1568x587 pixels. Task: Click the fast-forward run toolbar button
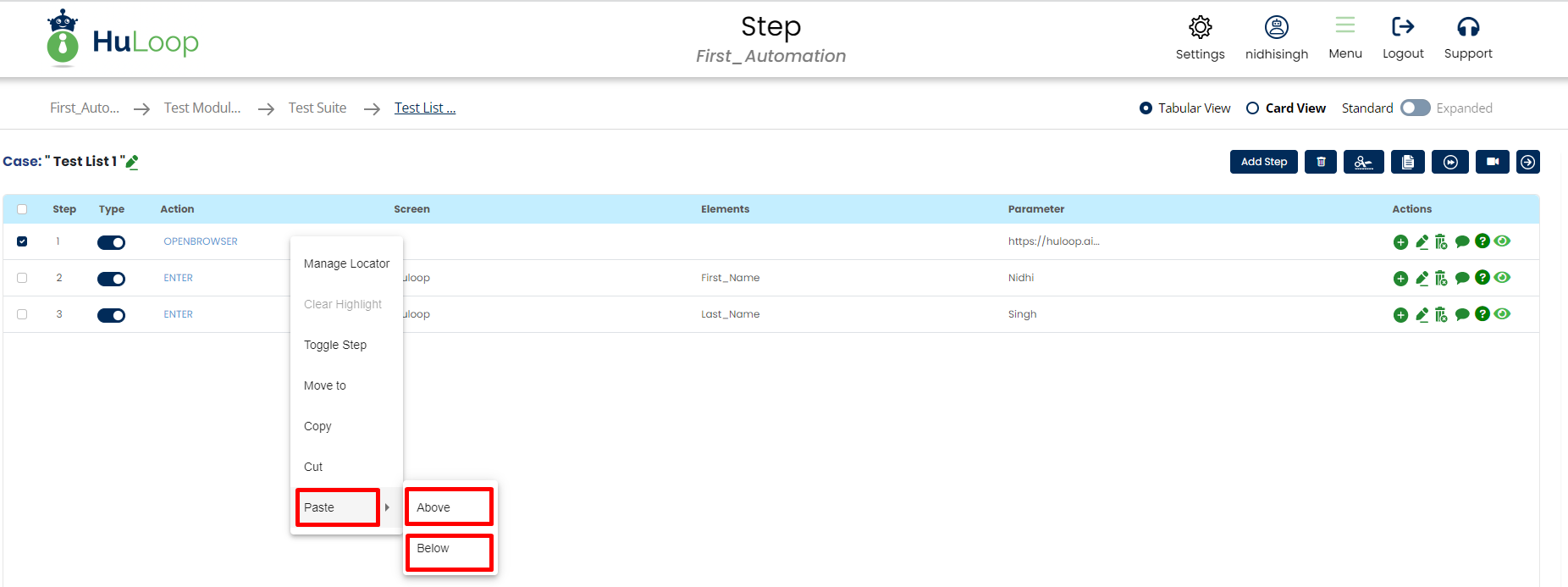click(x=1449, y=162)
